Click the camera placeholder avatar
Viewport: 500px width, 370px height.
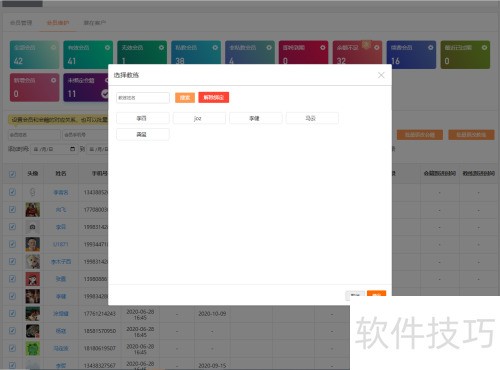[33, 227]
